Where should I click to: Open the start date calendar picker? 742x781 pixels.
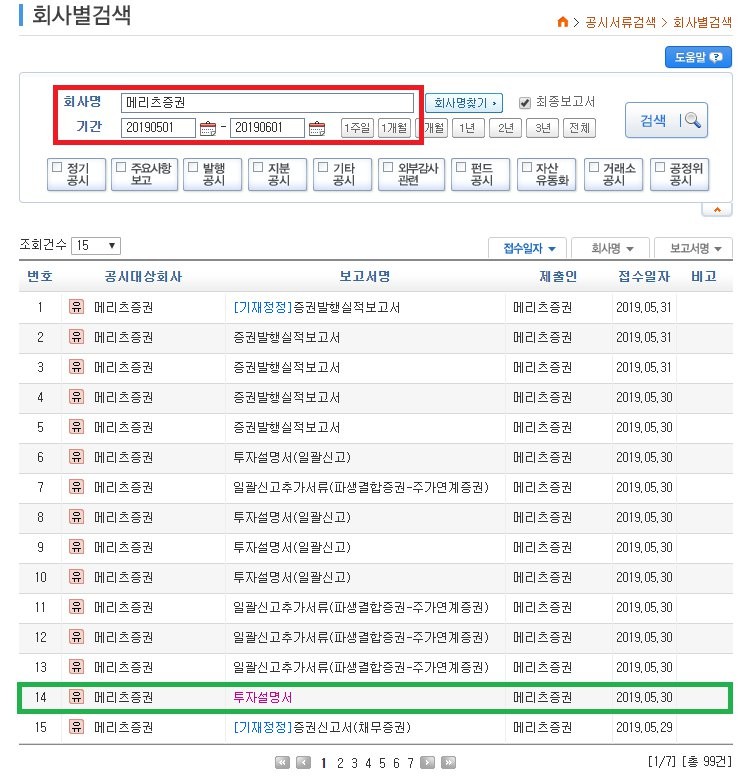pyautogui.click(x=207, y=129)
